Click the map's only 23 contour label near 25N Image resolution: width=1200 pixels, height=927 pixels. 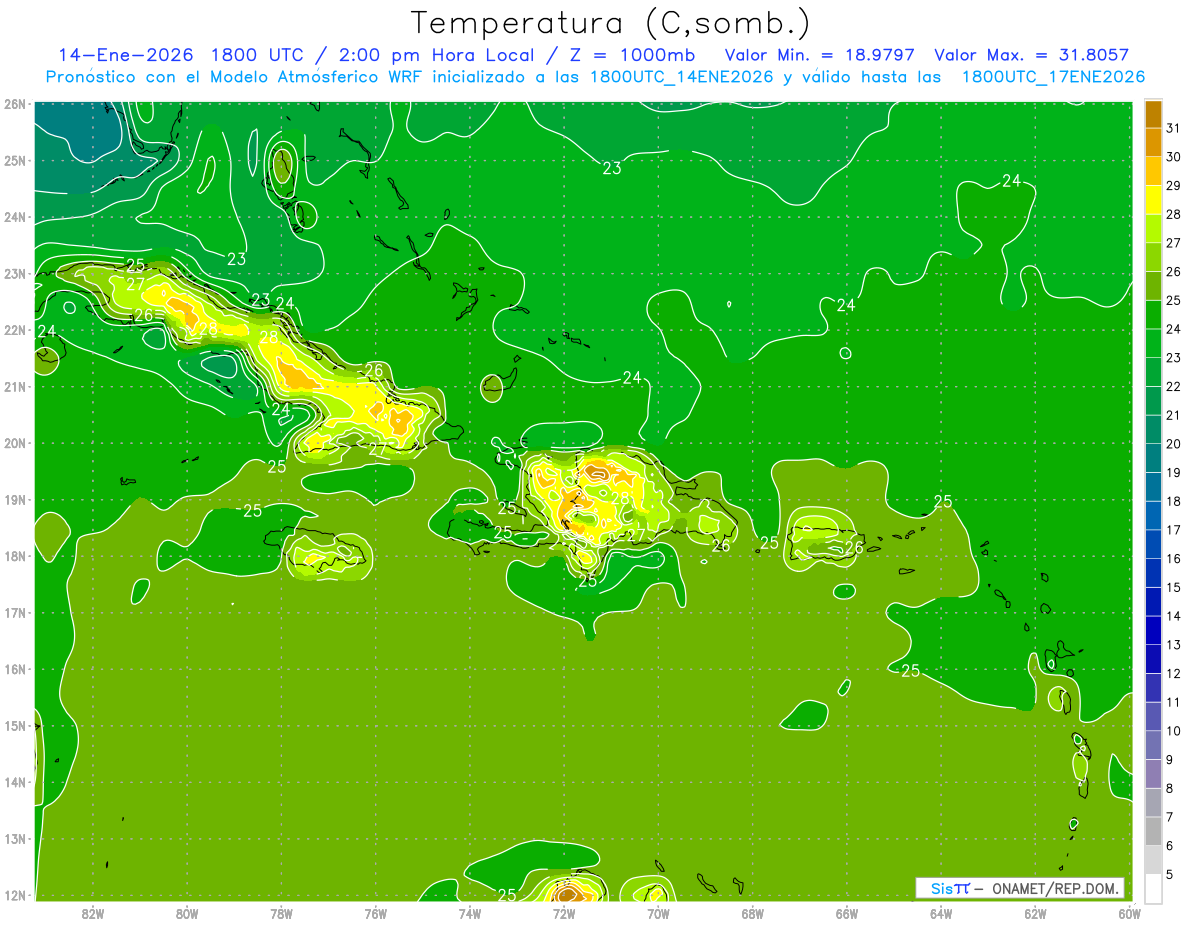(x=612, y=168)
